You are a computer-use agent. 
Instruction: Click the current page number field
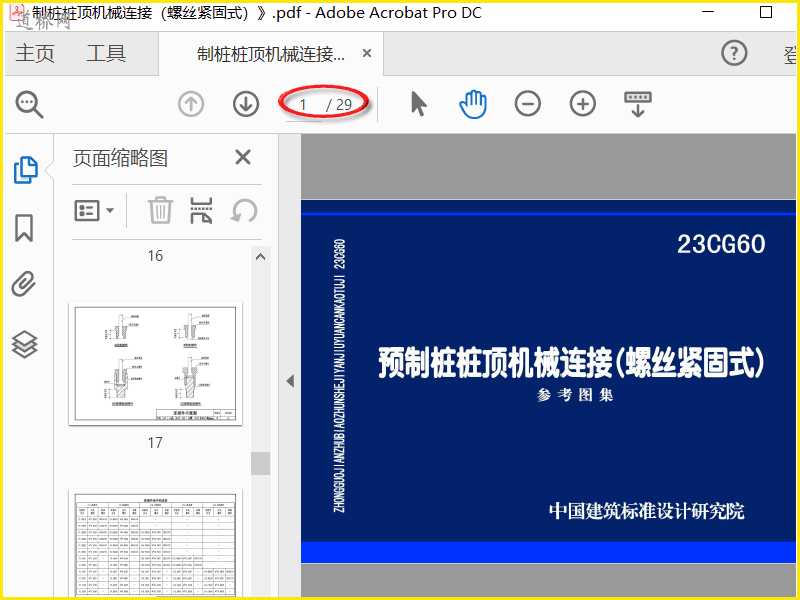tap(303, 105)
